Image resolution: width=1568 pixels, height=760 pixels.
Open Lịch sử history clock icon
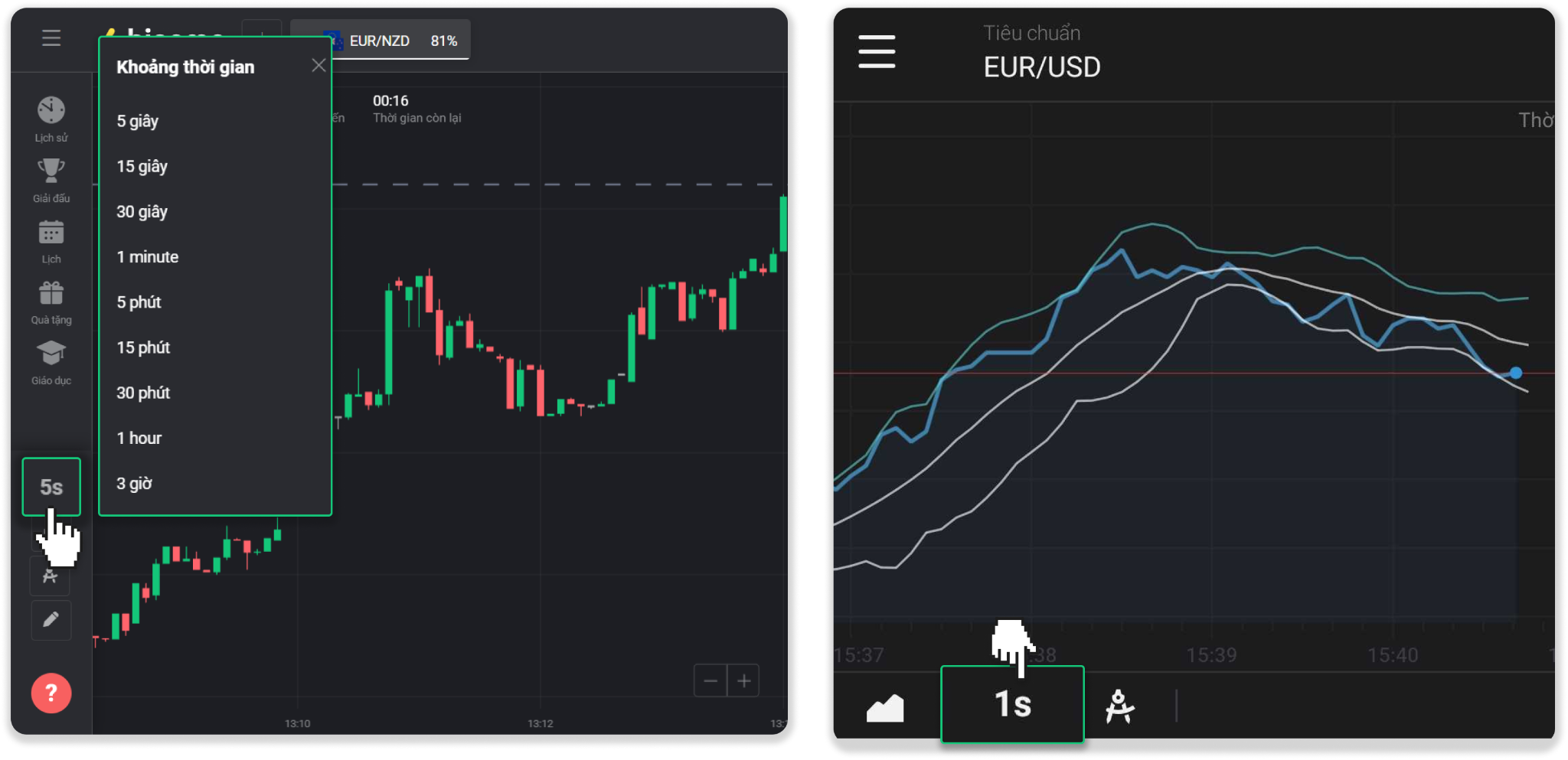click(51, 111)
